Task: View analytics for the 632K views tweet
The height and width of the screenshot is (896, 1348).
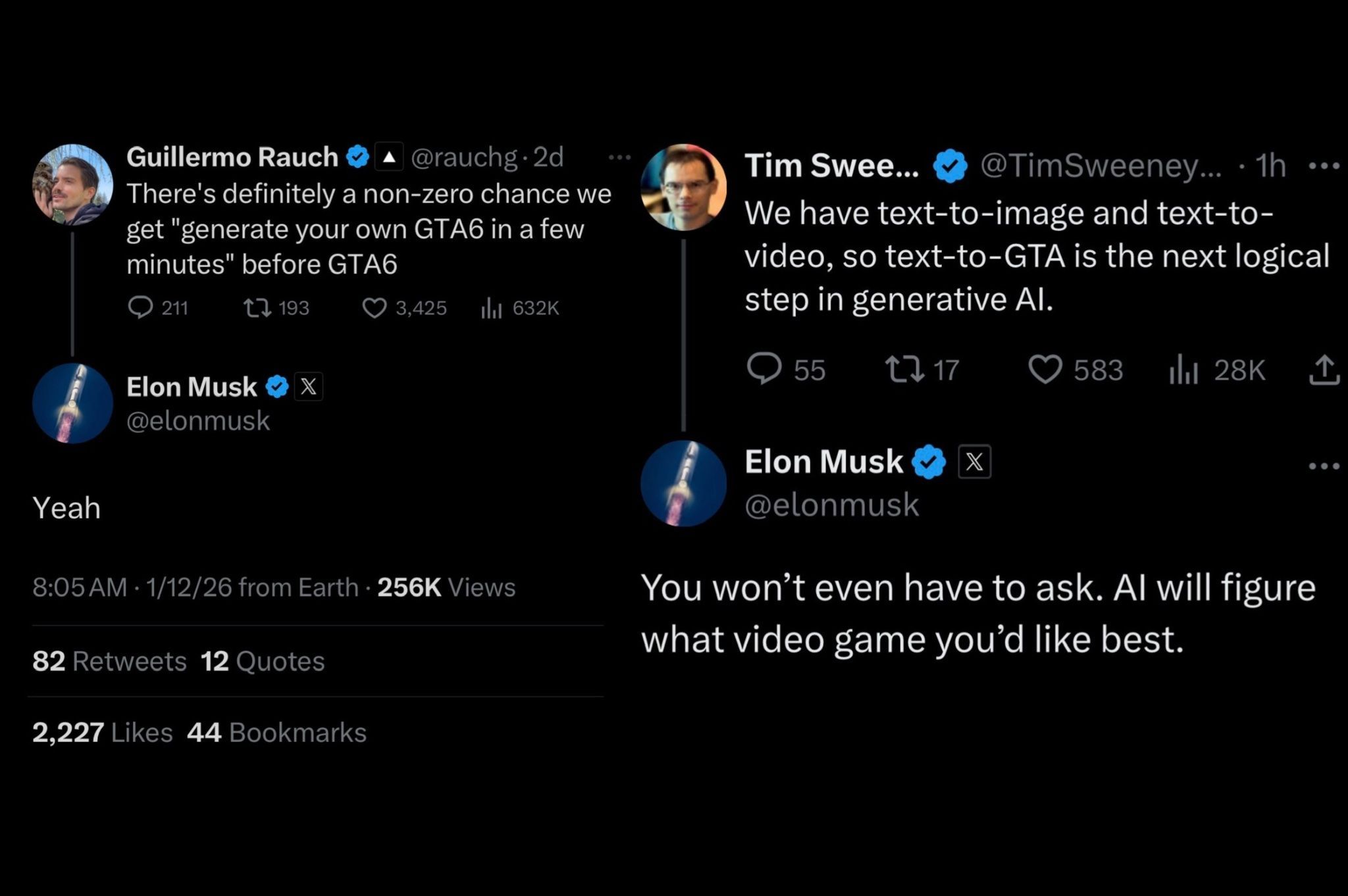Action: [x=492, y=307]
